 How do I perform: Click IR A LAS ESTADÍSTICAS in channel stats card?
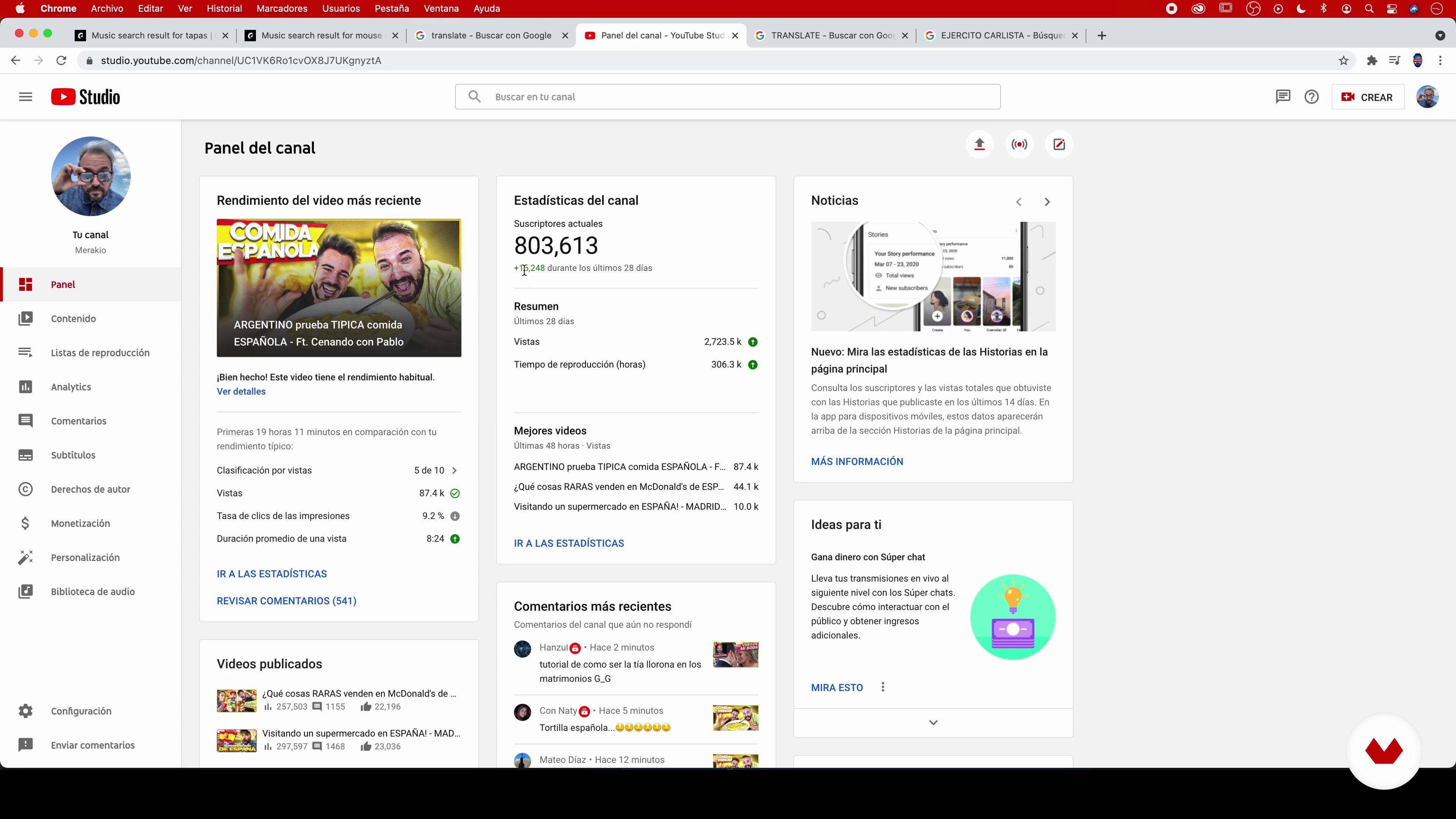[569, 543]
